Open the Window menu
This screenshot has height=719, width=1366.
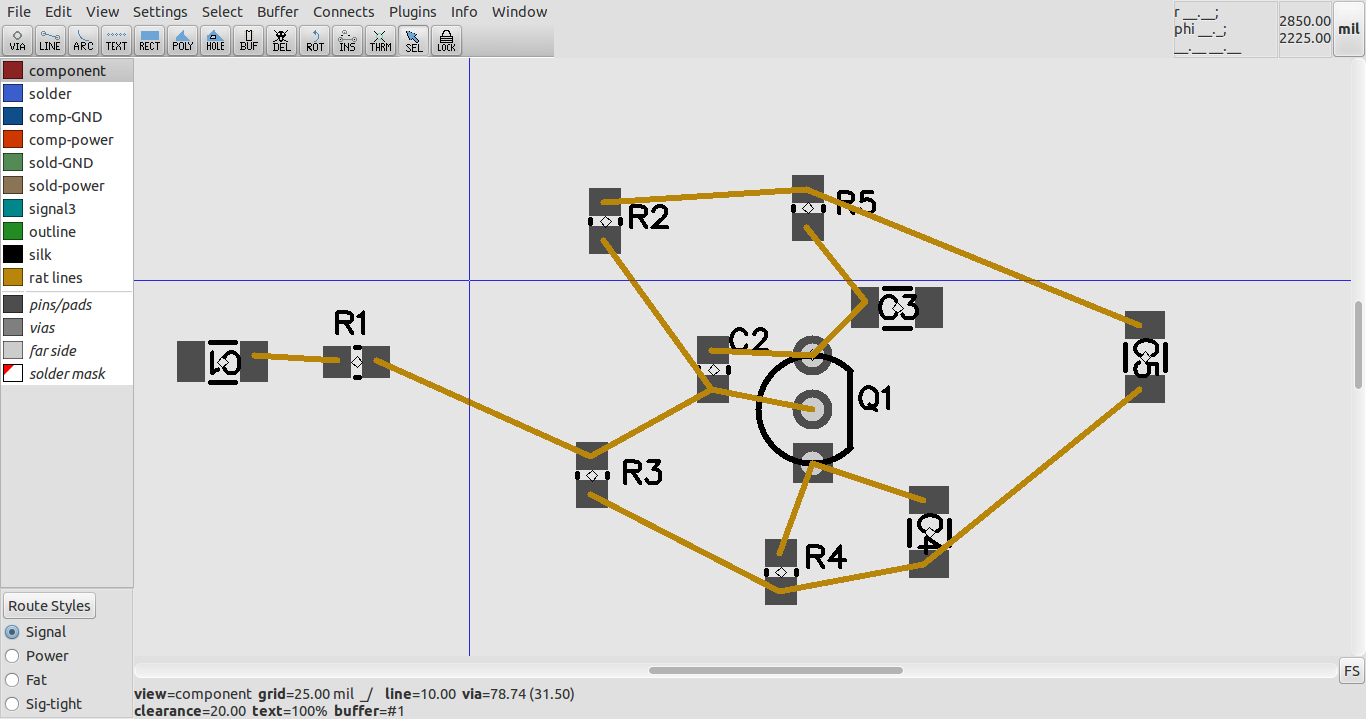pos(519,12)
